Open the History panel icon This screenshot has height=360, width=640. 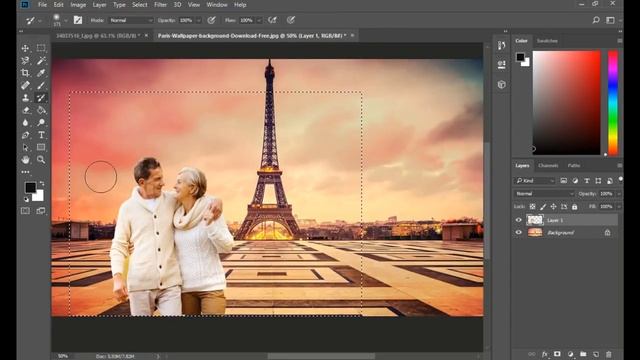coord(502,46)
